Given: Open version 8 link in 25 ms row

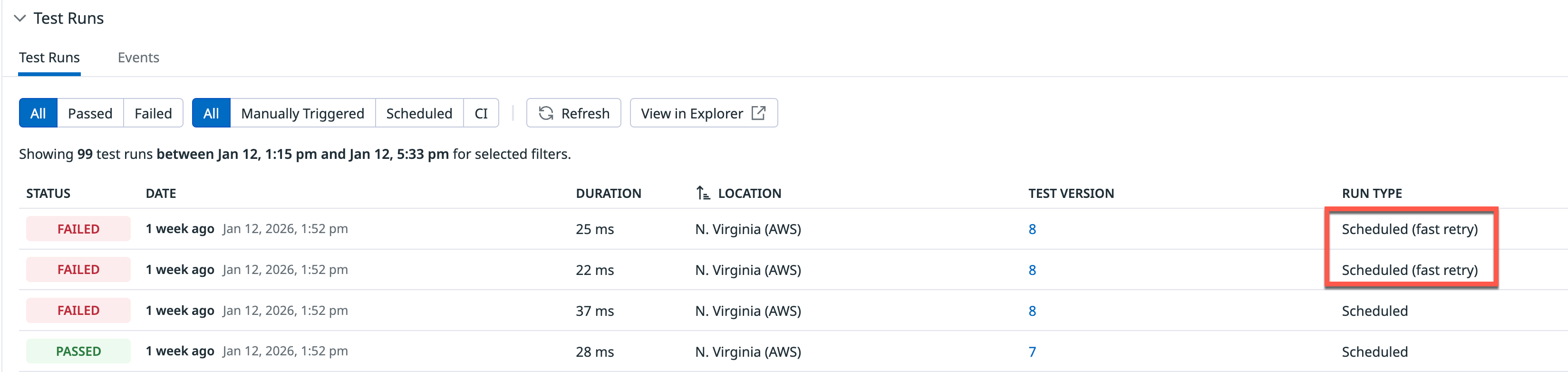Looking at the screenshot, I should coord(1032,229).
